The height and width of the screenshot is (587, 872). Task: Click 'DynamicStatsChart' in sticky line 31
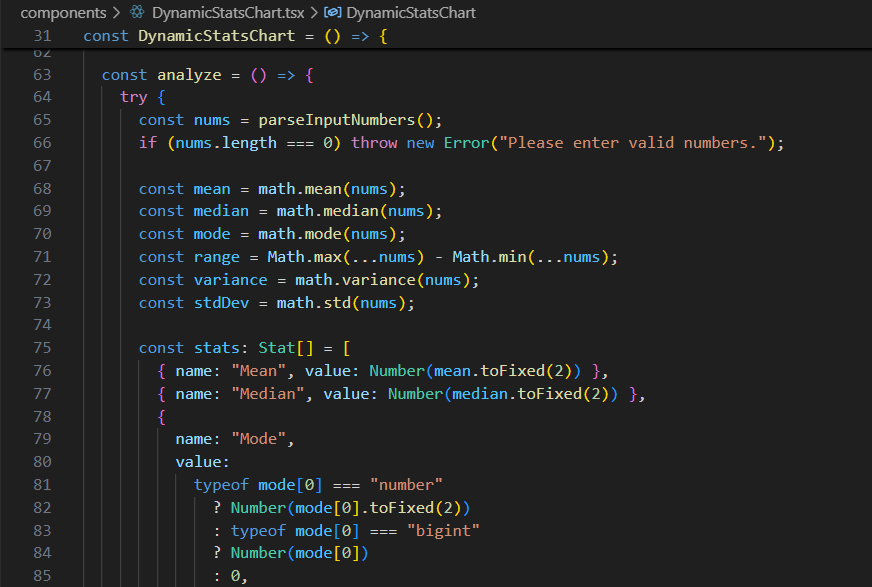pyautogui.click(x=216, y=36)
